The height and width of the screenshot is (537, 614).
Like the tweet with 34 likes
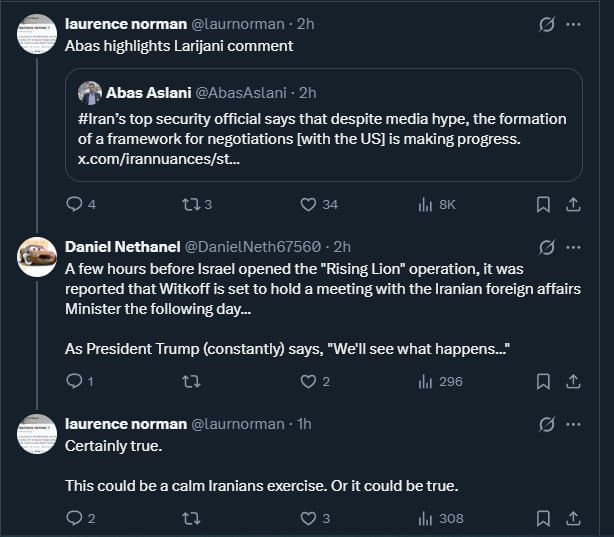[309, 204]
